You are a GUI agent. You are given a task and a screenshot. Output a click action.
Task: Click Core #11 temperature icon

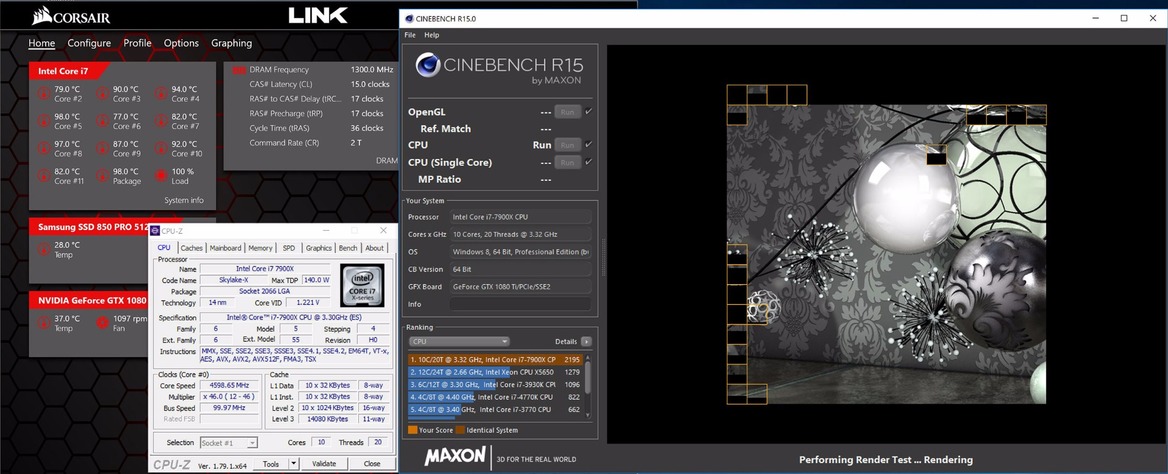pyautogui.click(x=44, y=176)
